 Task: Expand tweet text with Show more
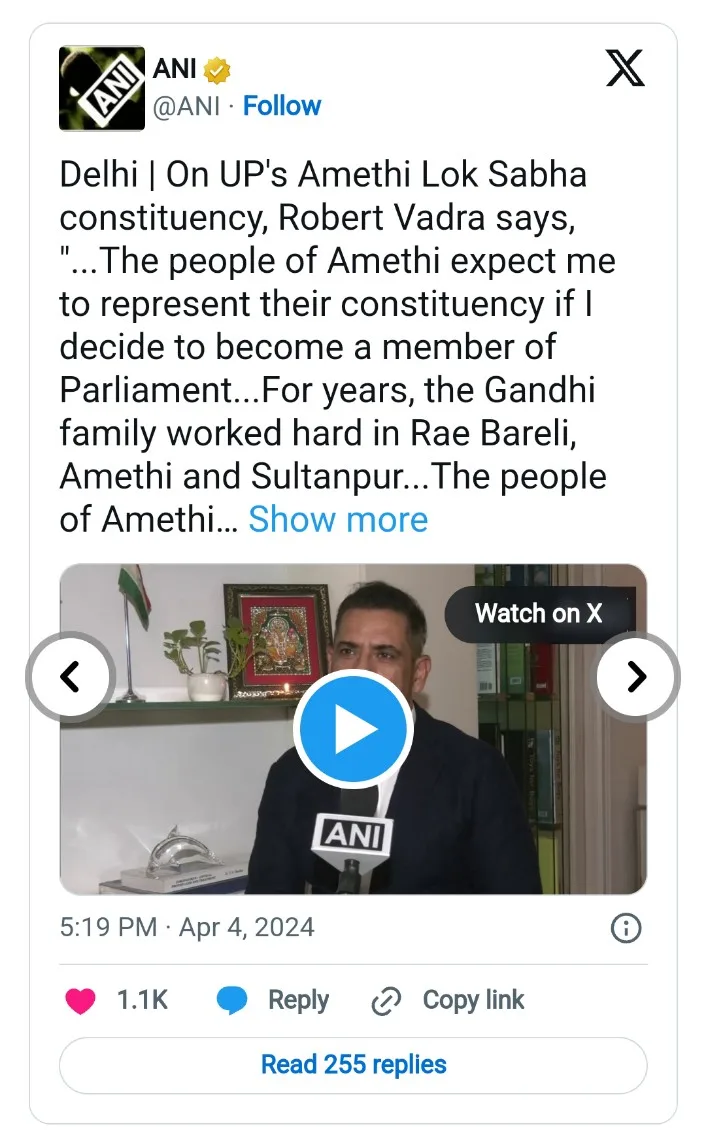point(338,519)
